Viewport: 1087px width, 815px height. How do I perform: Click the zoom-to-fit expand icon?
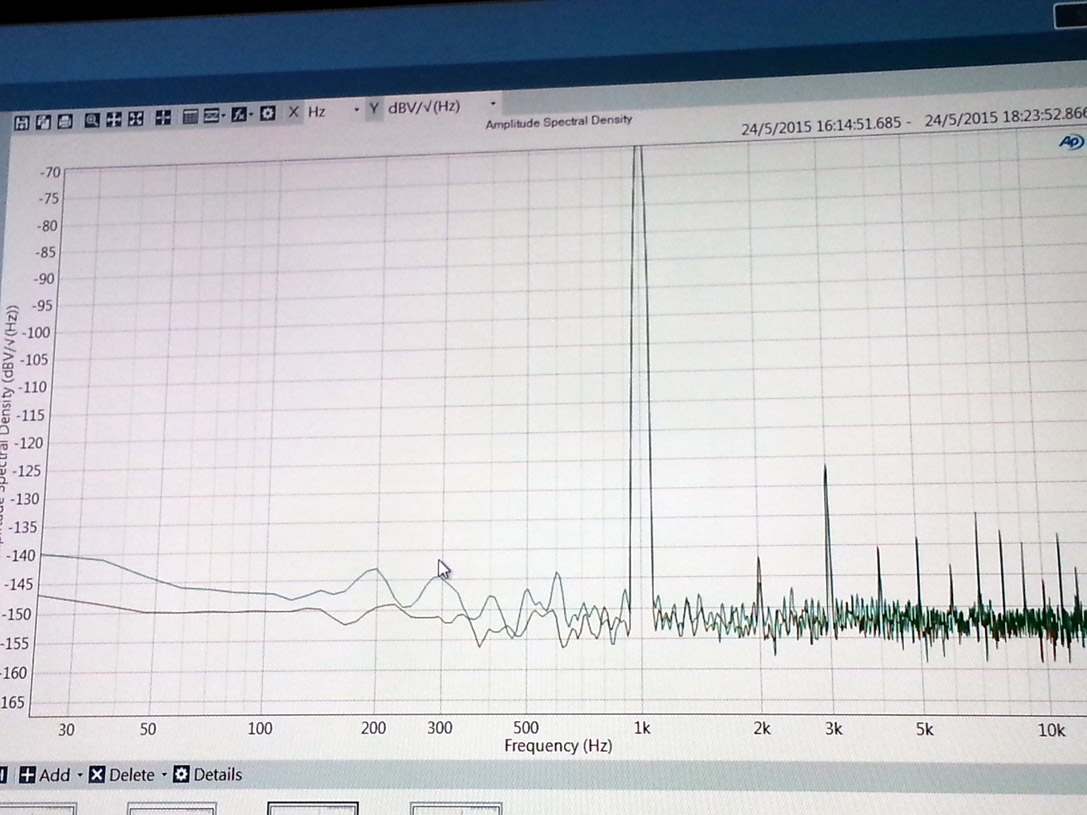point(136,119)
